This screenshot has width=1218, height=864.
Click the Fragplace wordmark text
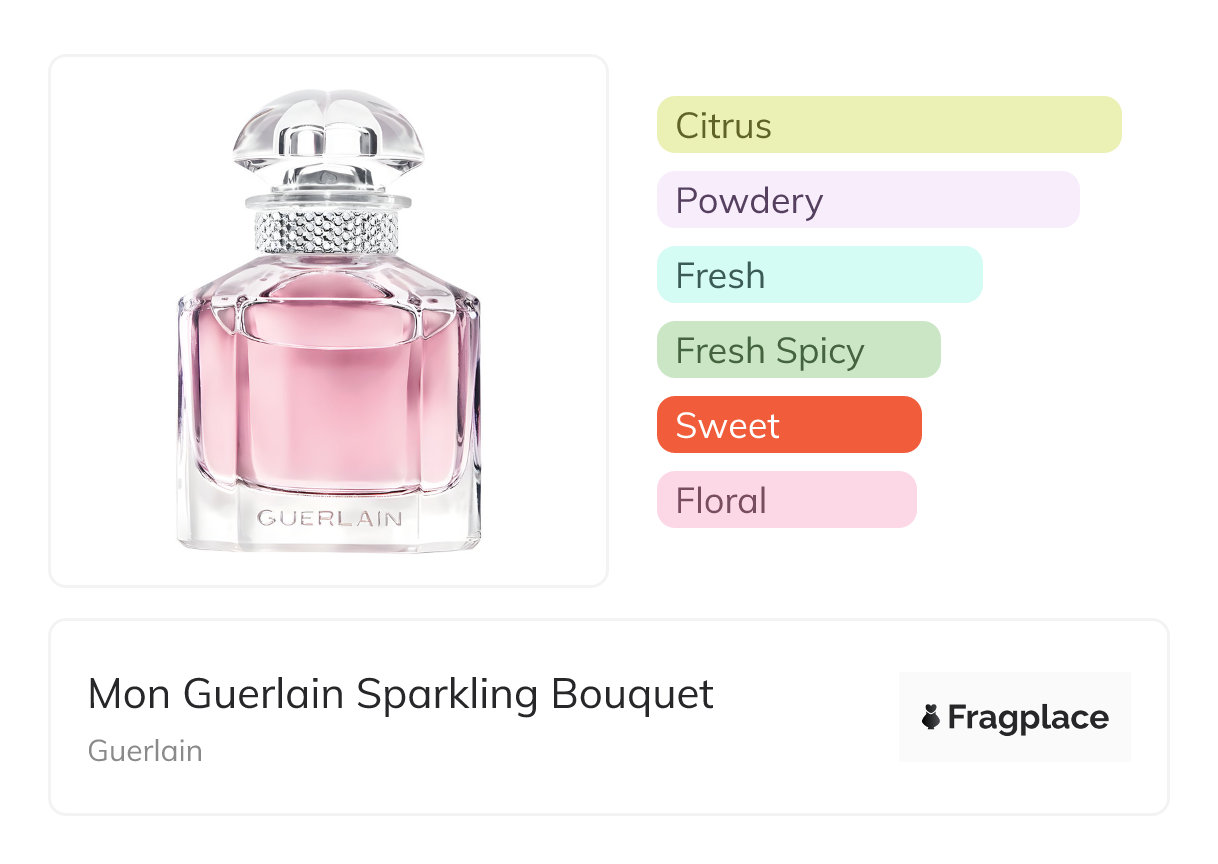(1028, 718)
